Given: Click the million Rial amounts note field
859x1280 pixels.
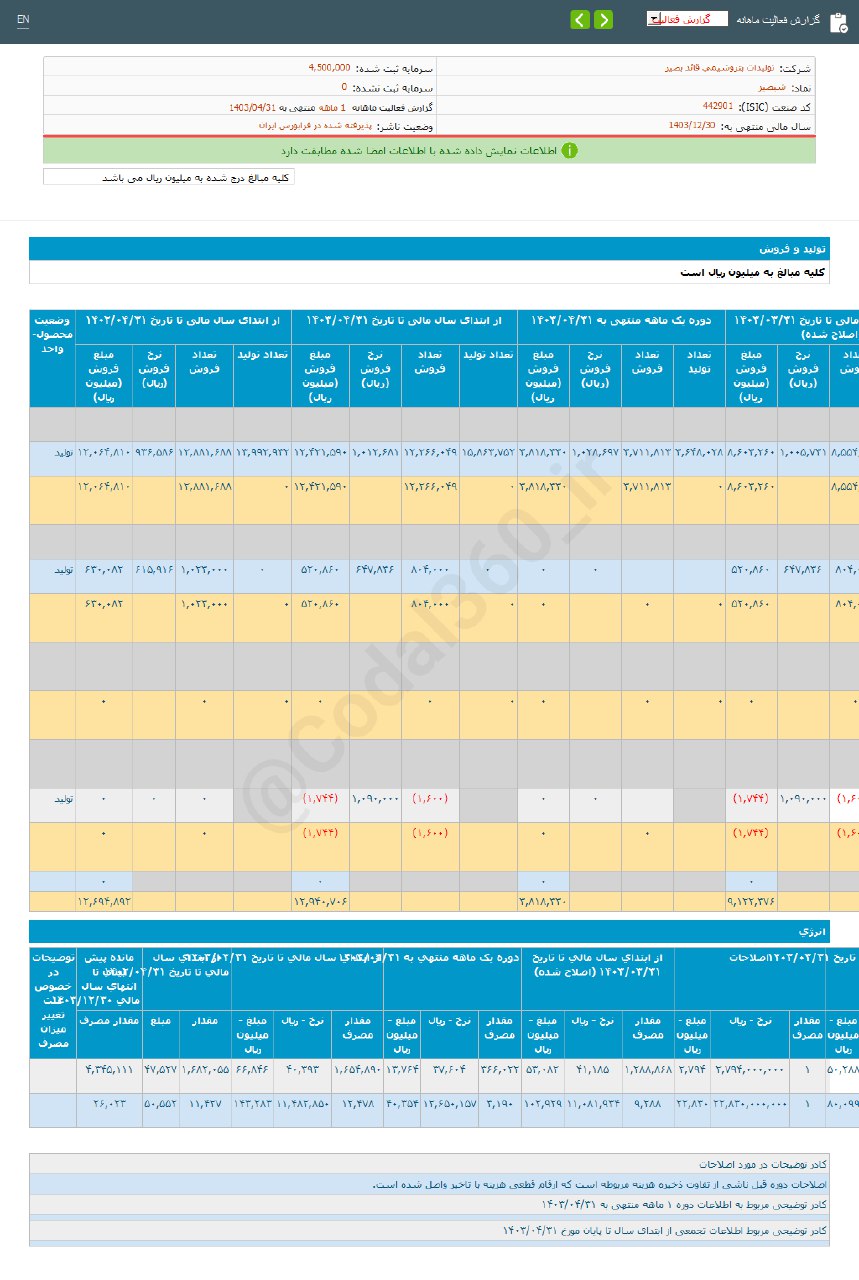Looking at the screenshot, I should (169, 177).
